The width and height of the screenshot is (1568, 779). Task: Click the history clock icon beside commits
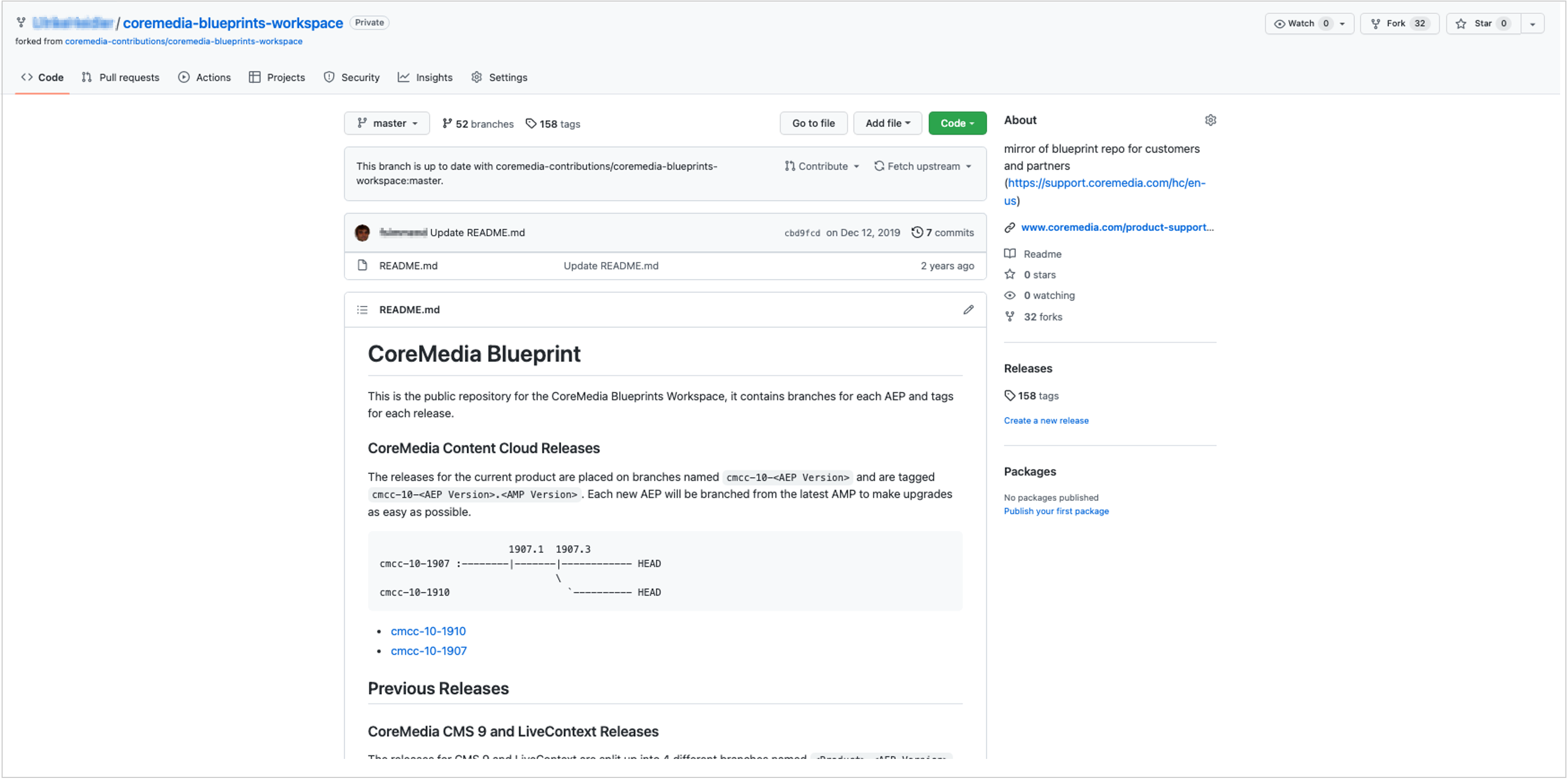pyautogui.click(x=917, y=233)
